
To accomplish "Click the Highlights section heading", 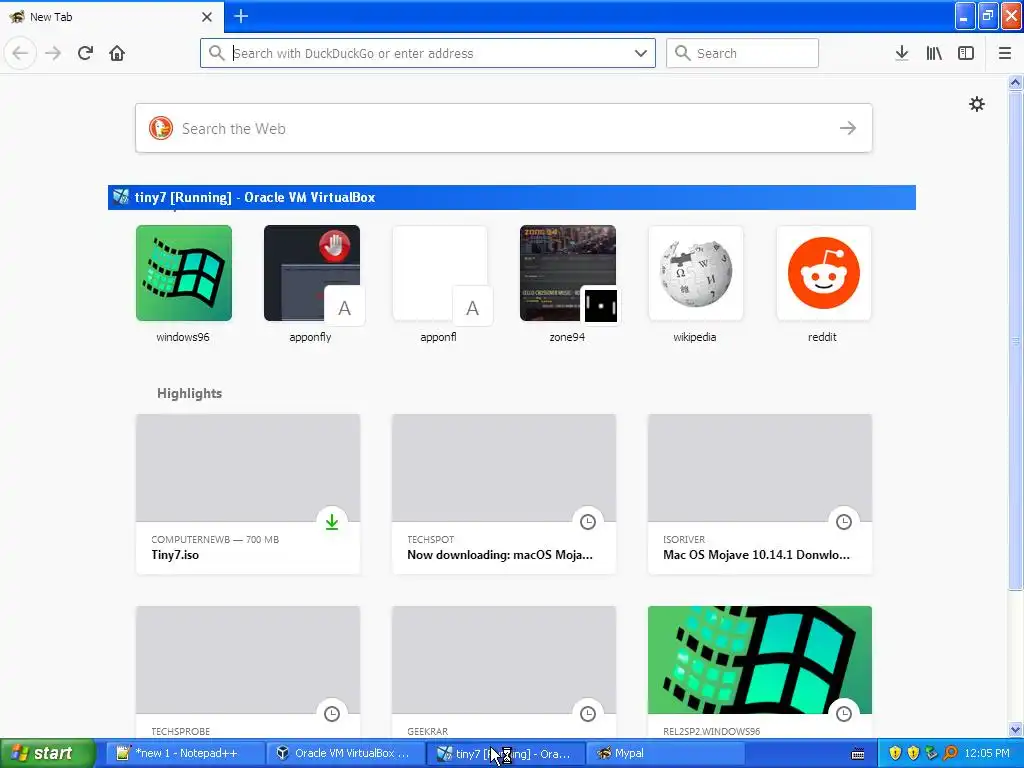I will pos(189,393).
